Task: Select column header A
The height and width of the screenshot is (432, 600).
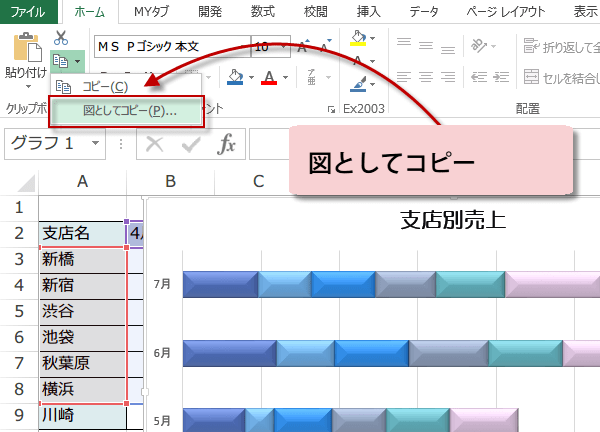Action: click(x=82, y=181)
